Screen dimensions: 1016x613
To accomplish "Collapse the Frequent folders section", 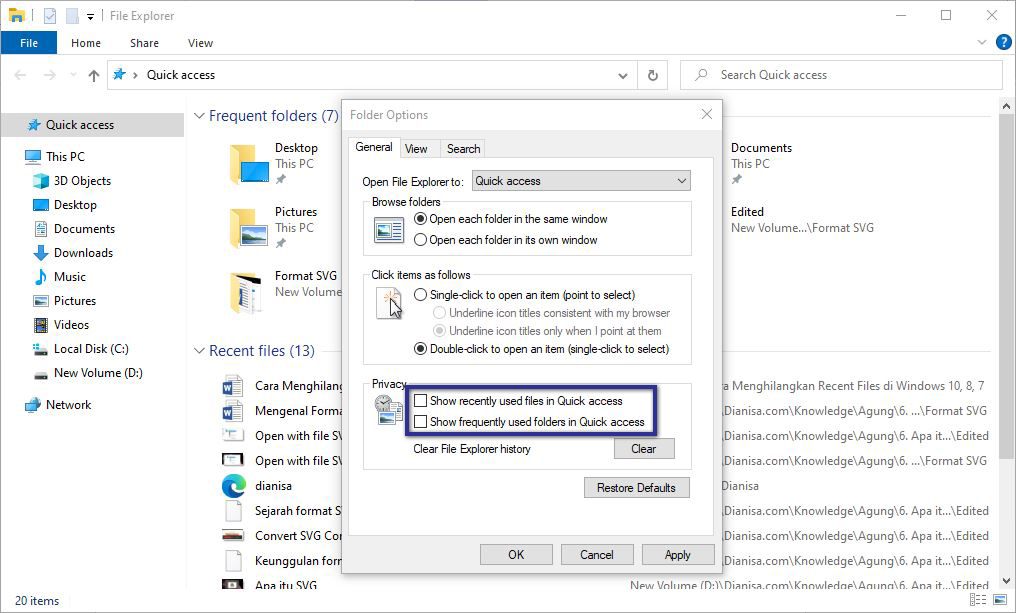I will click(198, 115).
